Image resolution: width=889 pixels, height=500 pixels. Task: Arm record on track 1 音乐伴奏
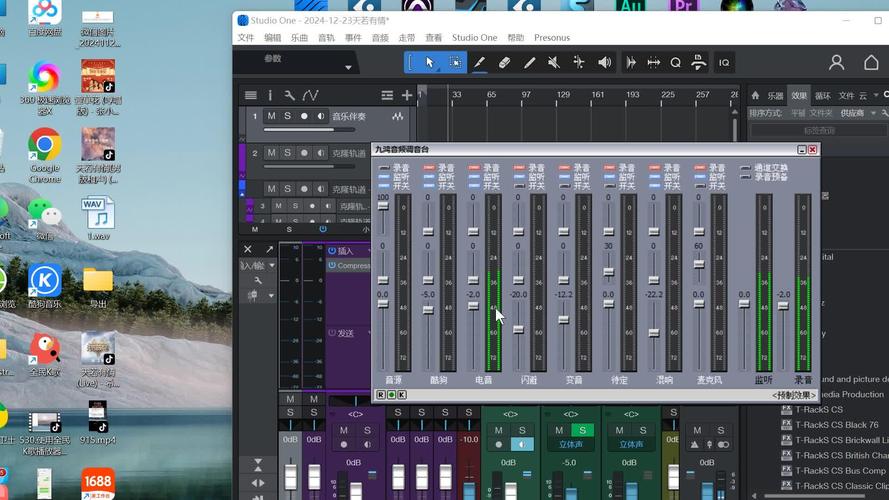coord(304,116)
